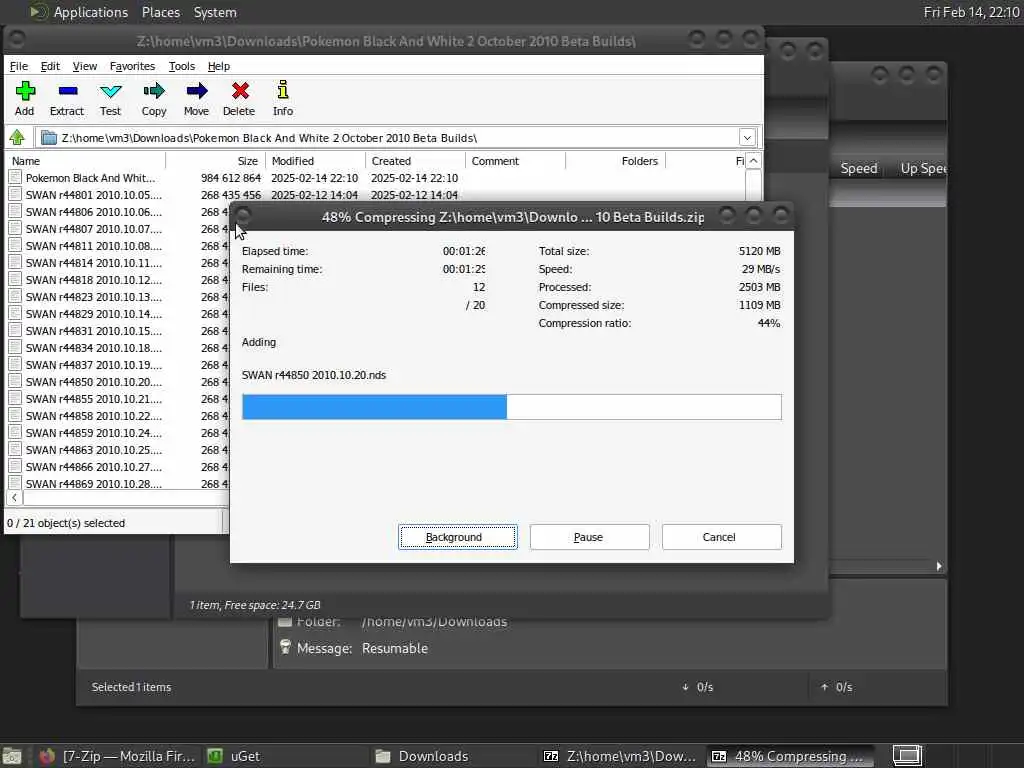Open the Tools menu

(x=182, y=66)
